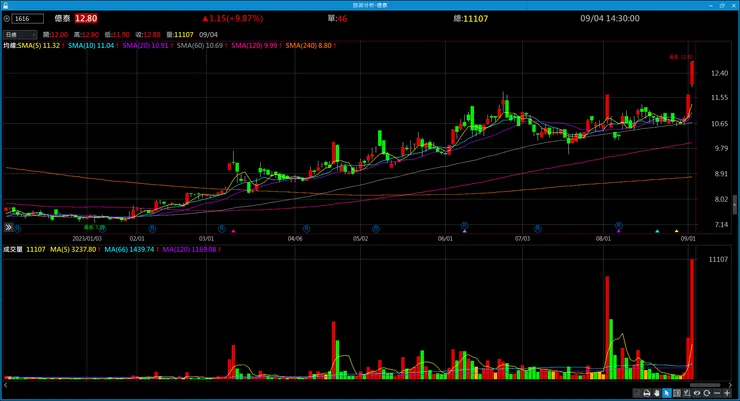Click the 均線 moving average label
This screenshot has width=740, height=401.
10,45
